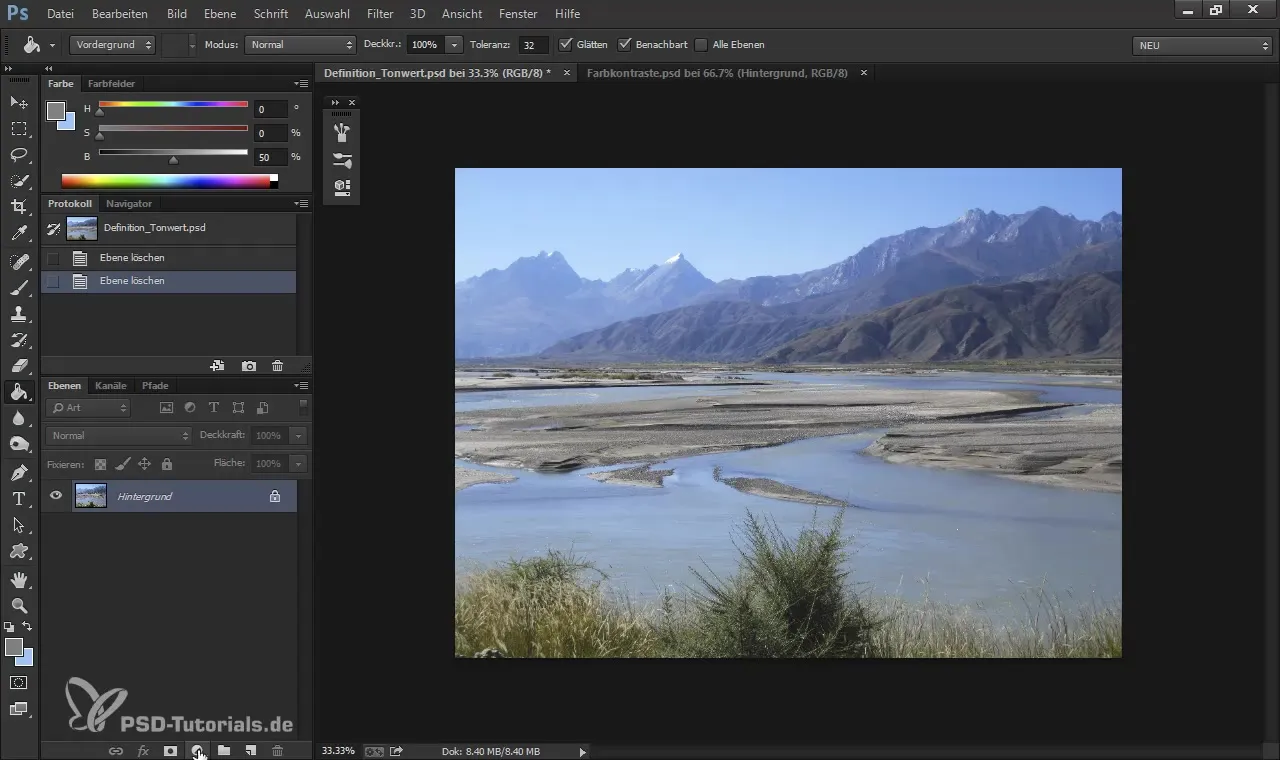The height and width of the screenshot is (760, 1280).
Task: Select the Brush tool
Action: [19, 288]
